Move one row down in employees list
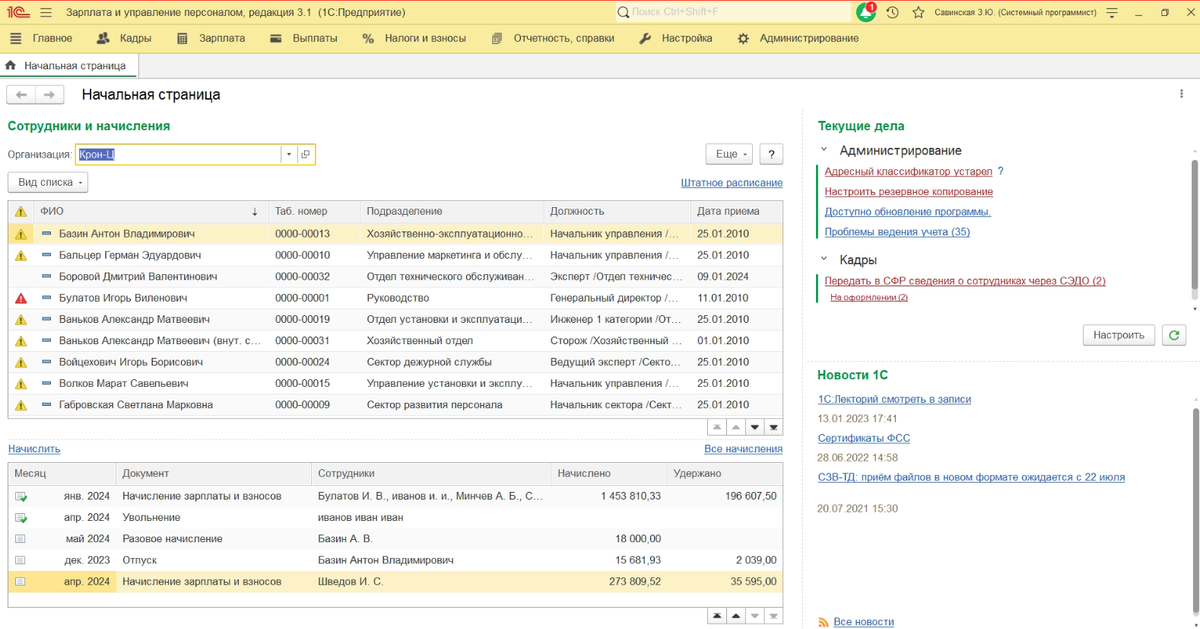This screenshot has height=629, width=1200. tap(755, 427)
